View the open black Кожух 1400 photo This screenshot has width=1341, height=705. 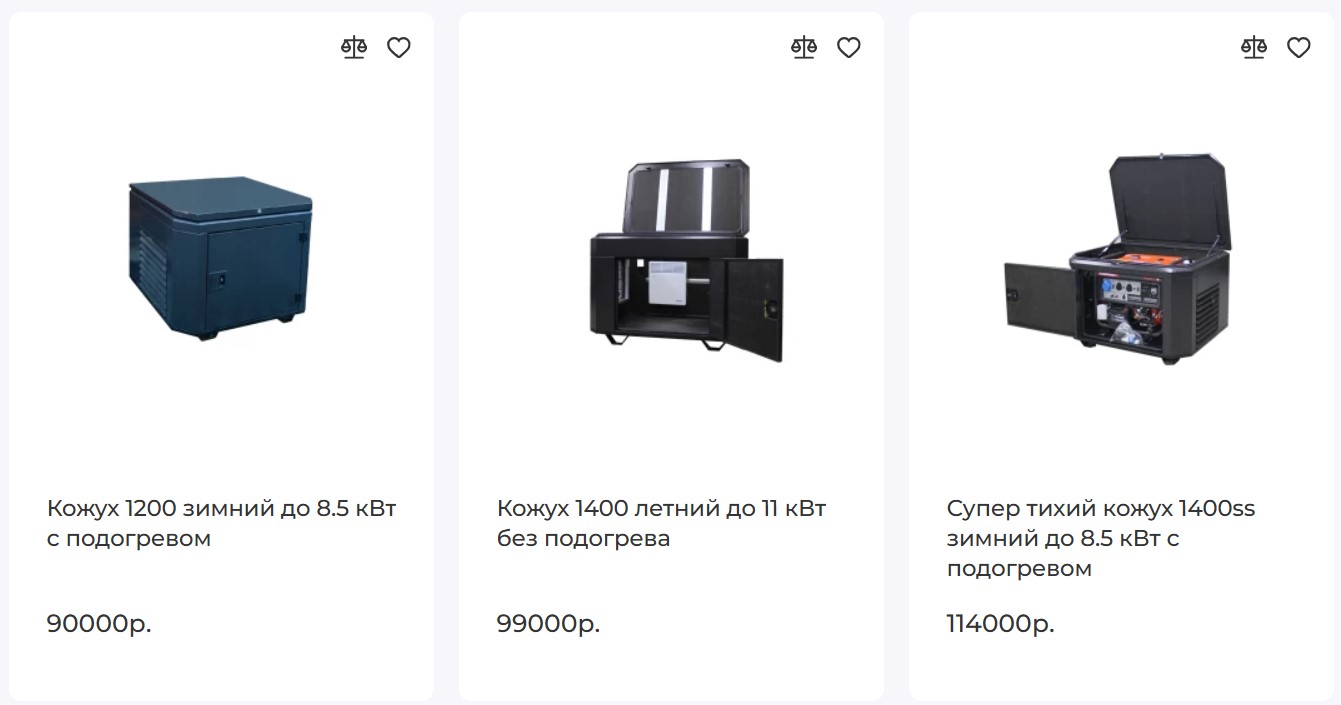(x=686, y=260)
